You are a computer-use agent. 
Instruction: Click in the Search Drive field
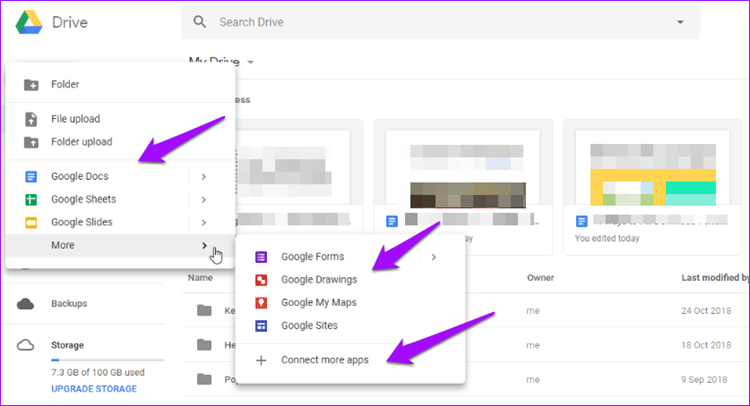click(440, 22)
